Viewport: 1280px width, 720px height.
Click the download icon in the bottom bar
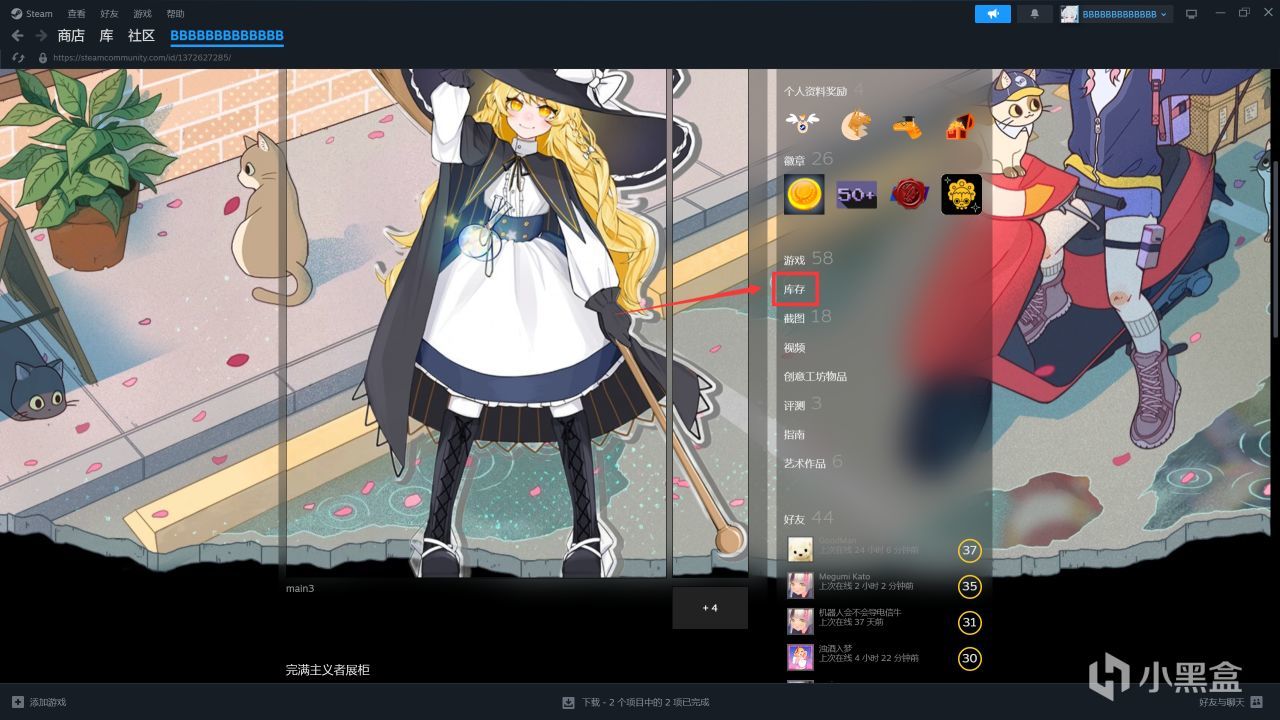(x=568, y=702)
